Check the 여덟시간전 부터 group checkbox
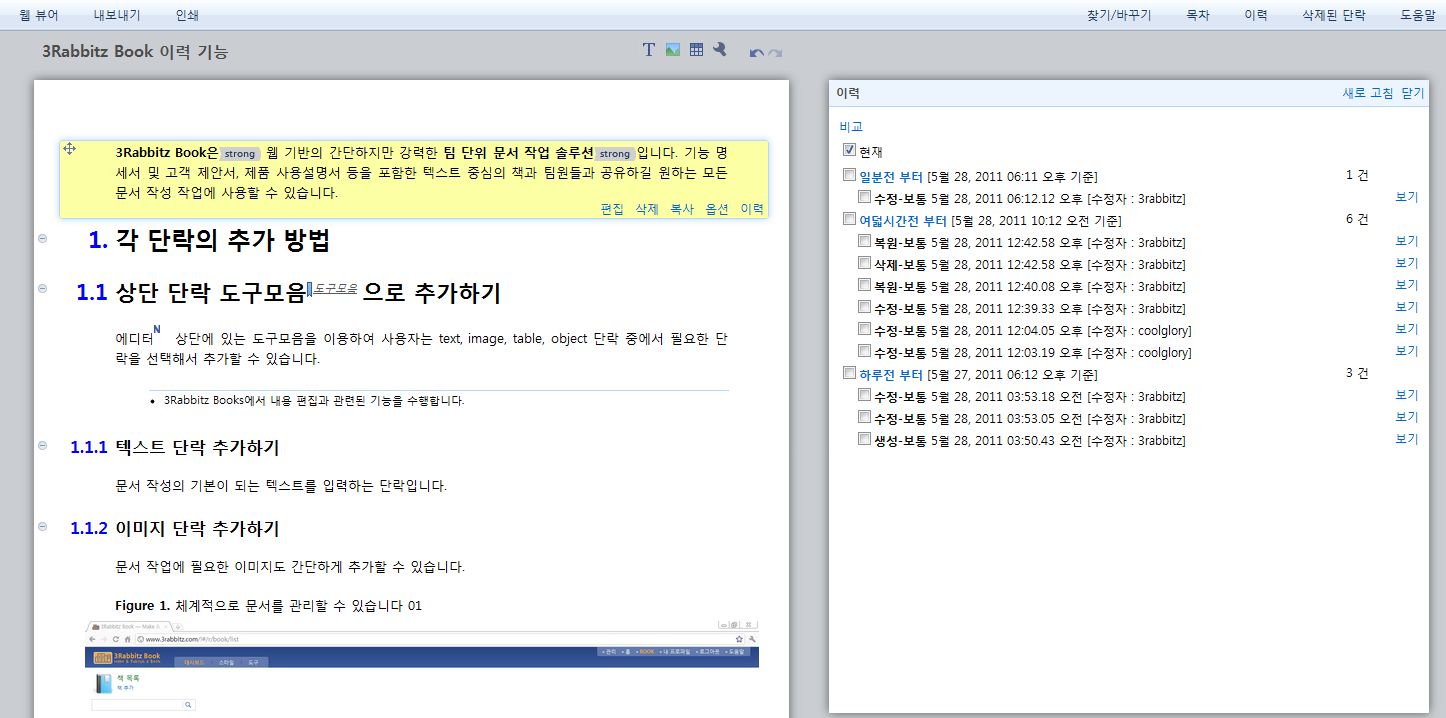The width and height of the screenshot is (1446, 718). pyautogui.click(x=850, y=219)
